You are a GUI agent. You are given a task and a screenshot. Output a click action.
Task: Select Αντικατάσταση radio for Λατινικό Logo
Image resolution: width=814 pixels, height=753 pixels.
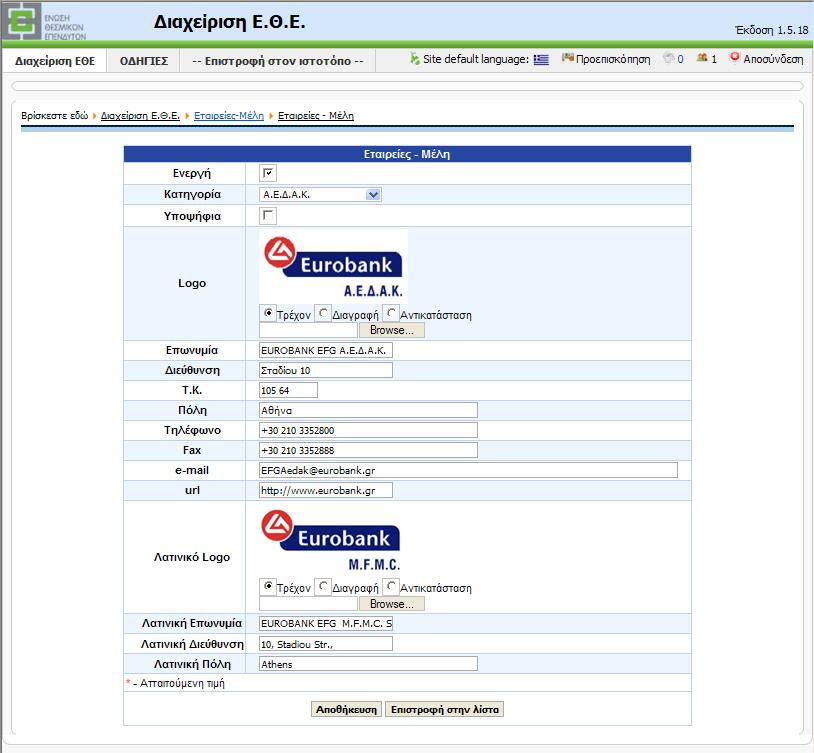pos(391,586)
